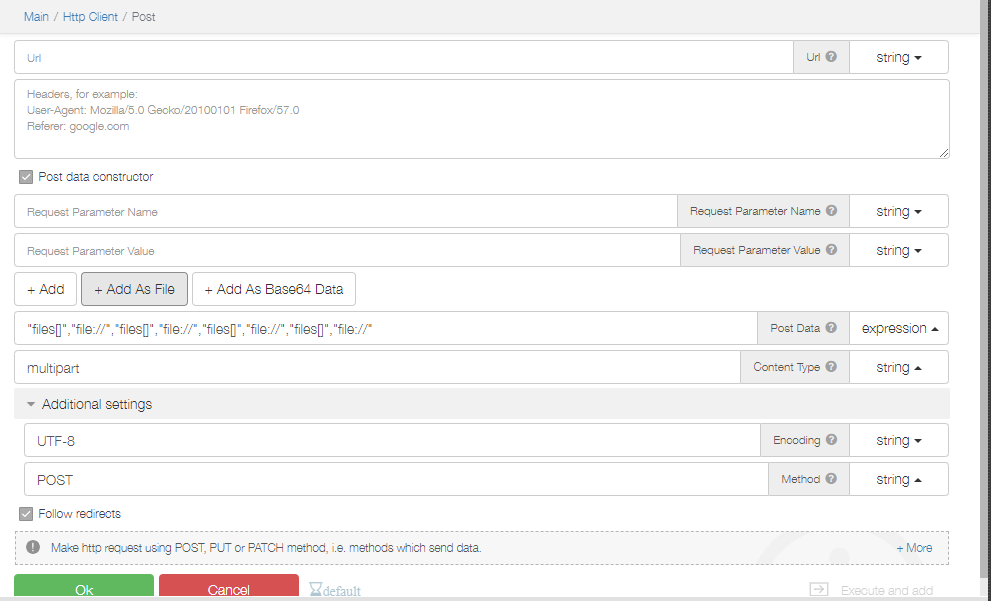Open the Method type string dropdown

898,480
